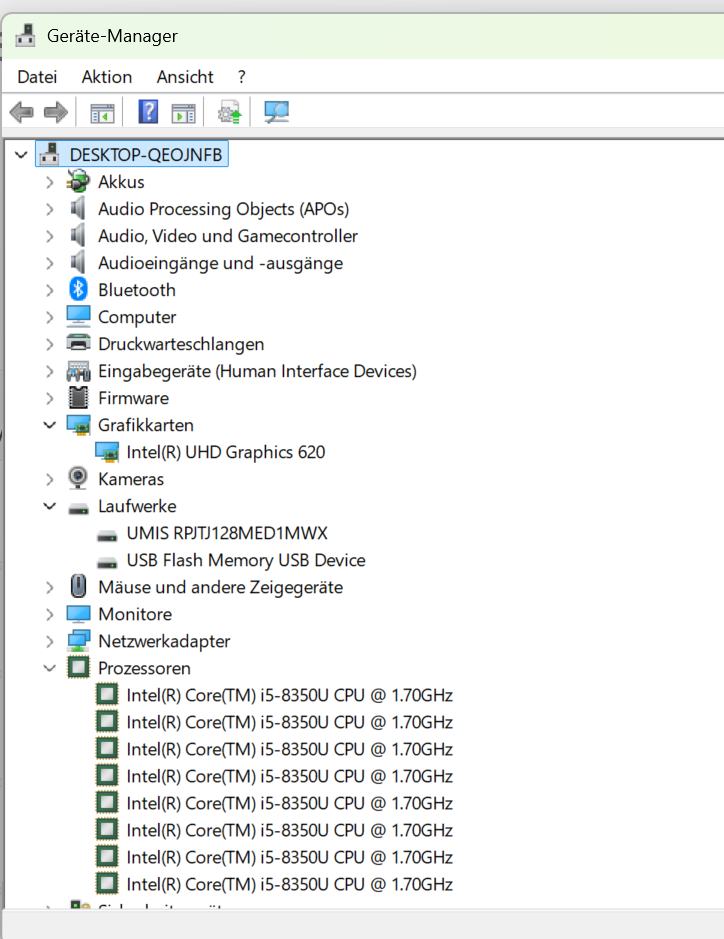Click the Monitore screen icon
Viewport: 724px width, 939px height.
78,614
